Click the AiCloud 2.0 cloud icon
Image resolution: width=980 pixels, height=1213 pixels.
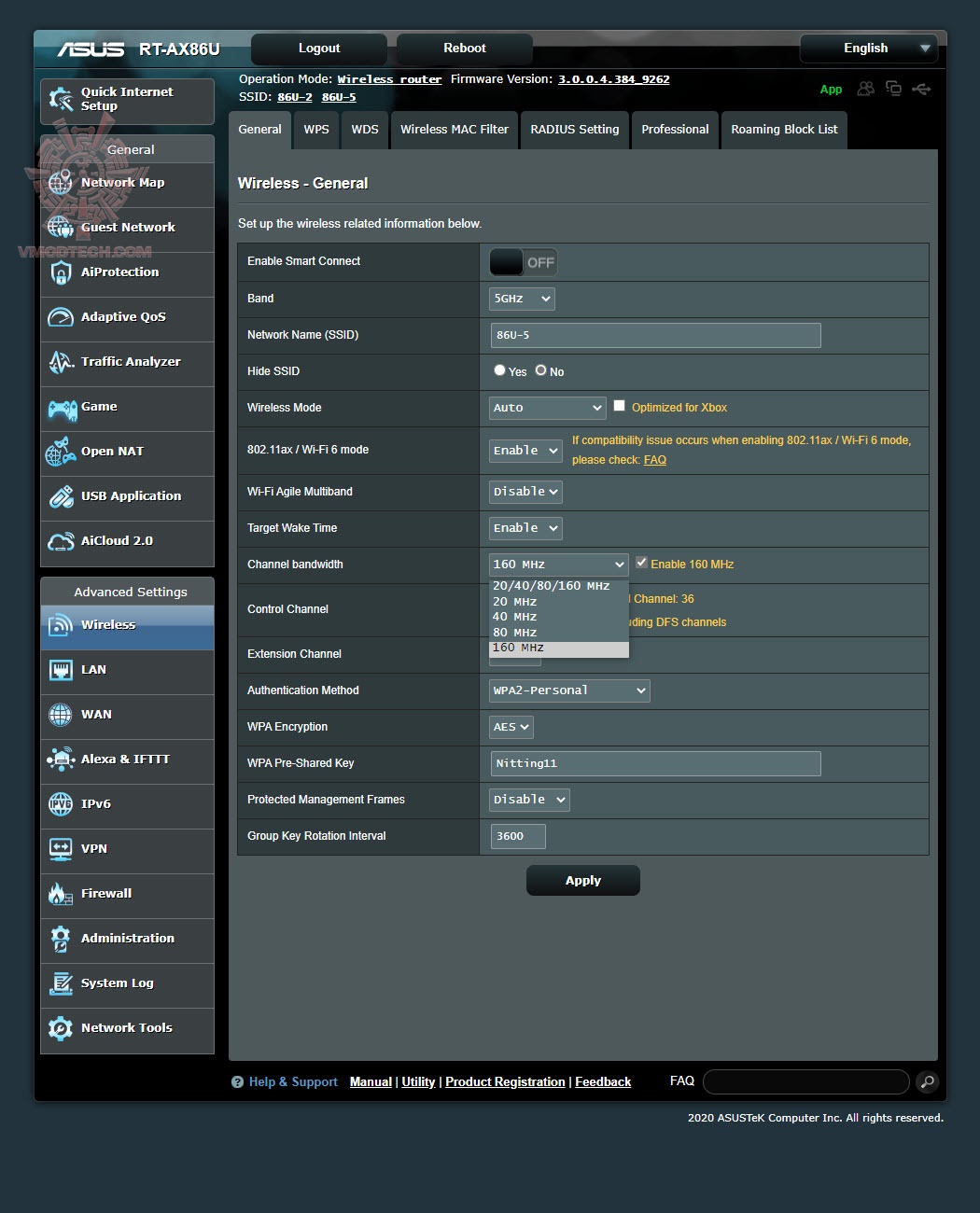coord(61,541)
